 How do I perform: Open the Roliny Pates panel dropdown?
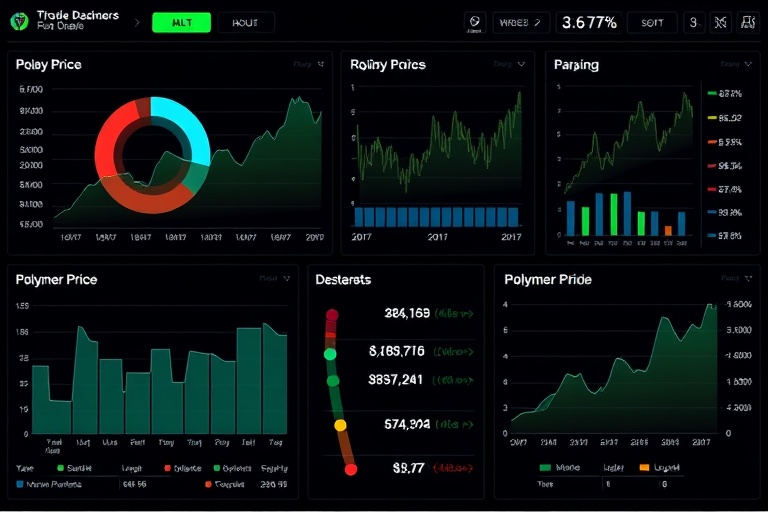point(521,64)
